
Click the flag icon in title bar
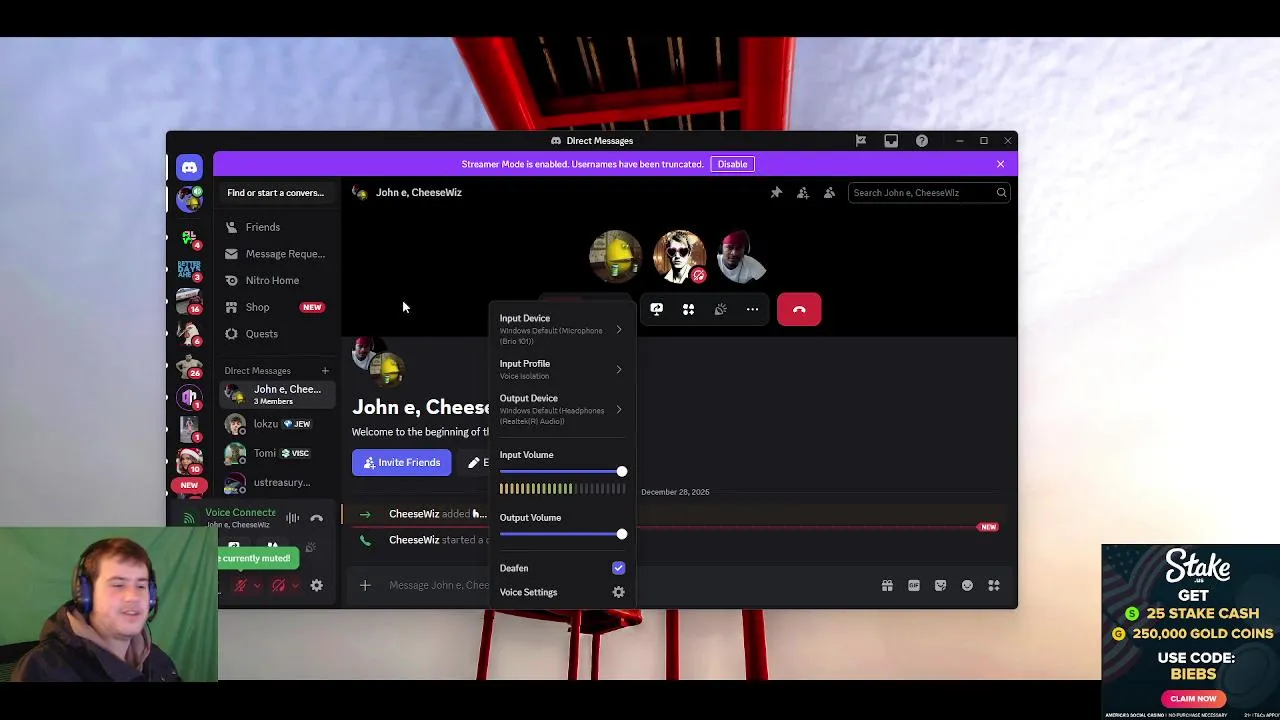tap(860, 141)
